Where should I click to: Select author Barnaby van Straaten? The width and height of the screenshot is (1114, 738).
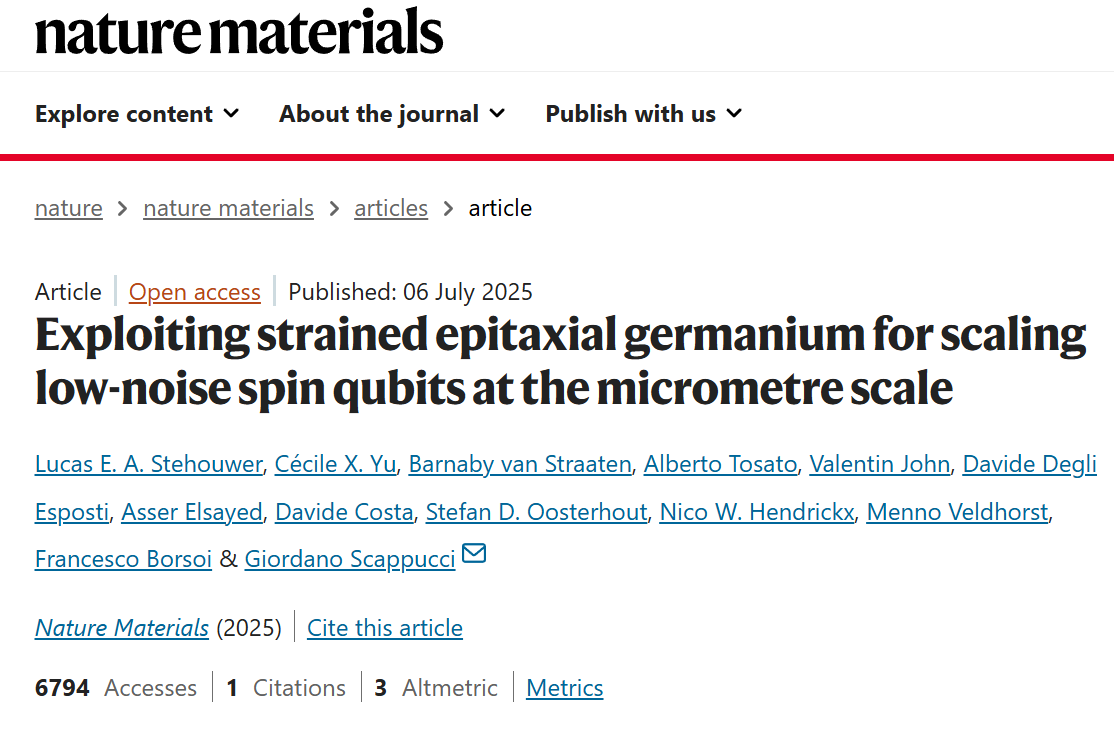pos(520,464)
